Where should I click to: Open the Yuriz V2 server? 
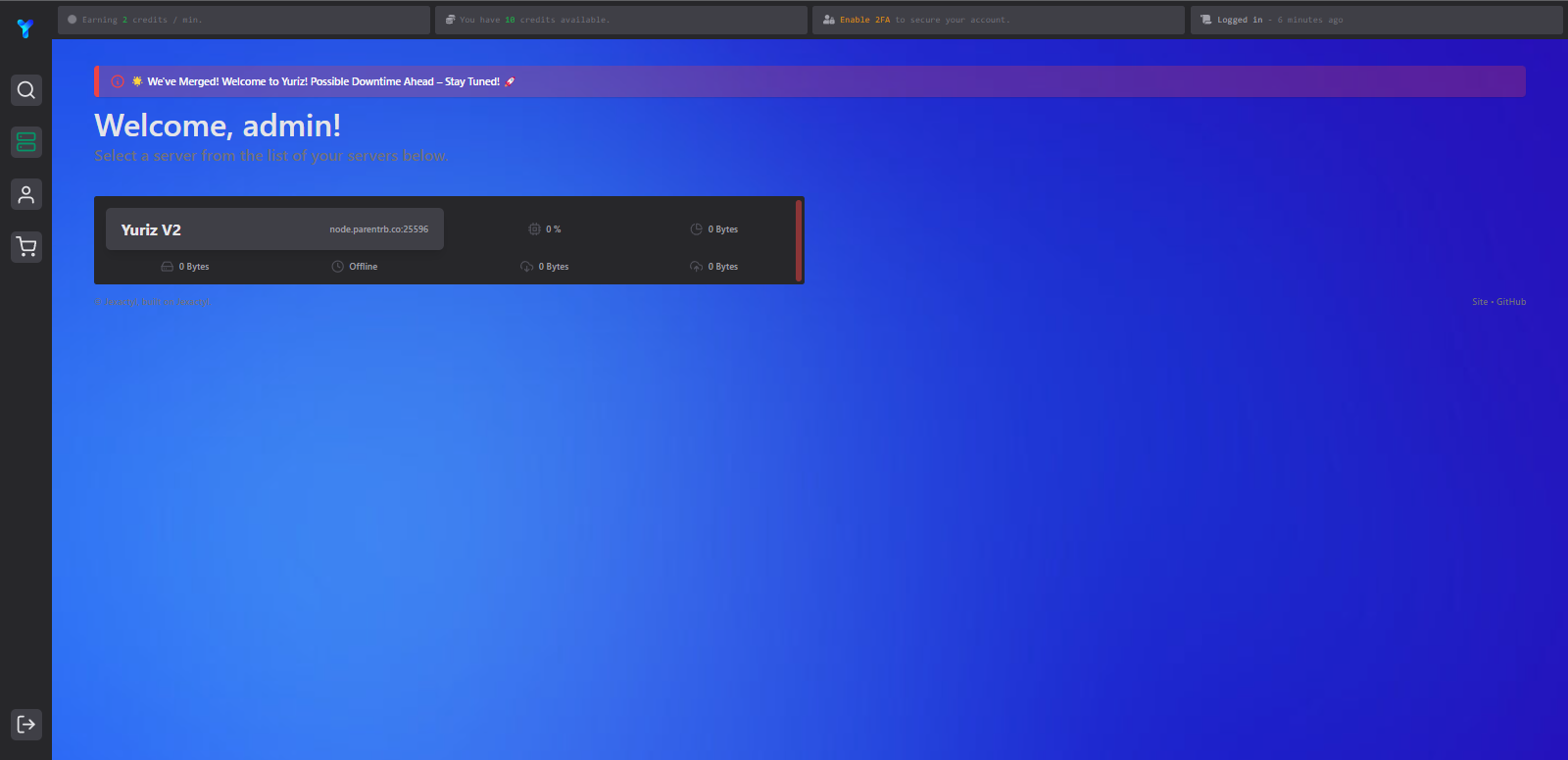151,229
